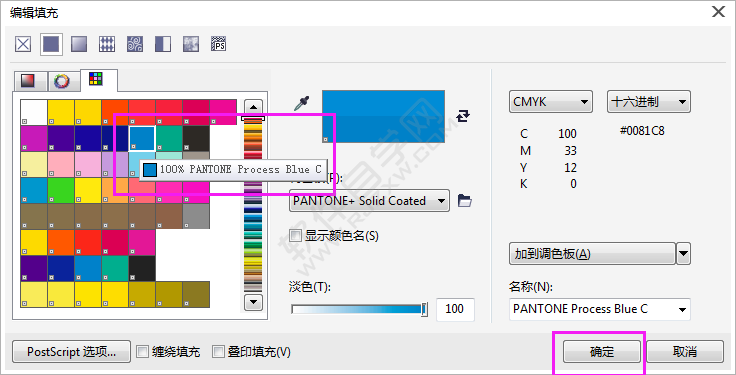
Task: Select the Texture fill icon
Action: tap(191, 44)
